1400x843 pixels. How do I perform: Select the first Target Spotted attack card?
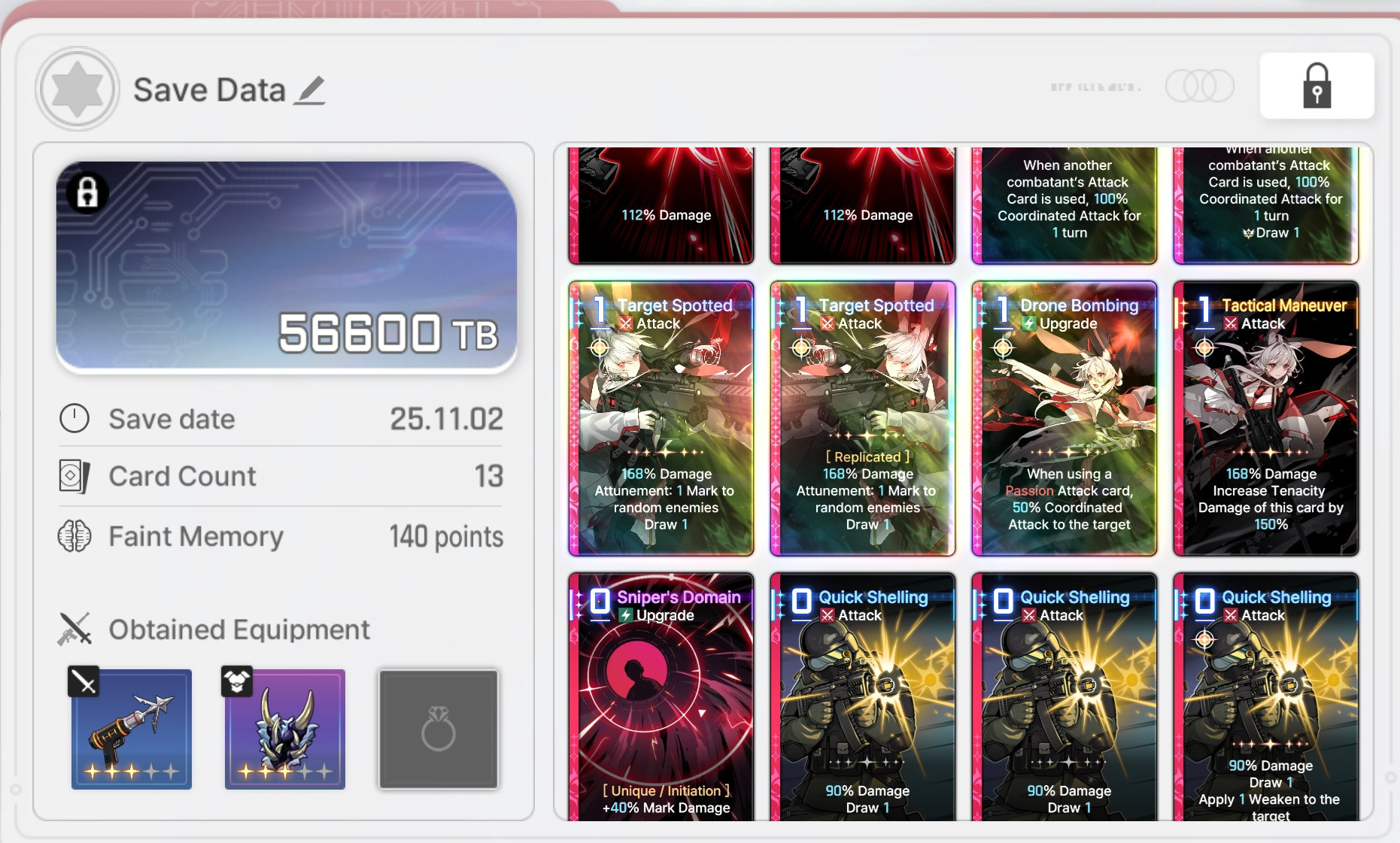click(661, 419)
